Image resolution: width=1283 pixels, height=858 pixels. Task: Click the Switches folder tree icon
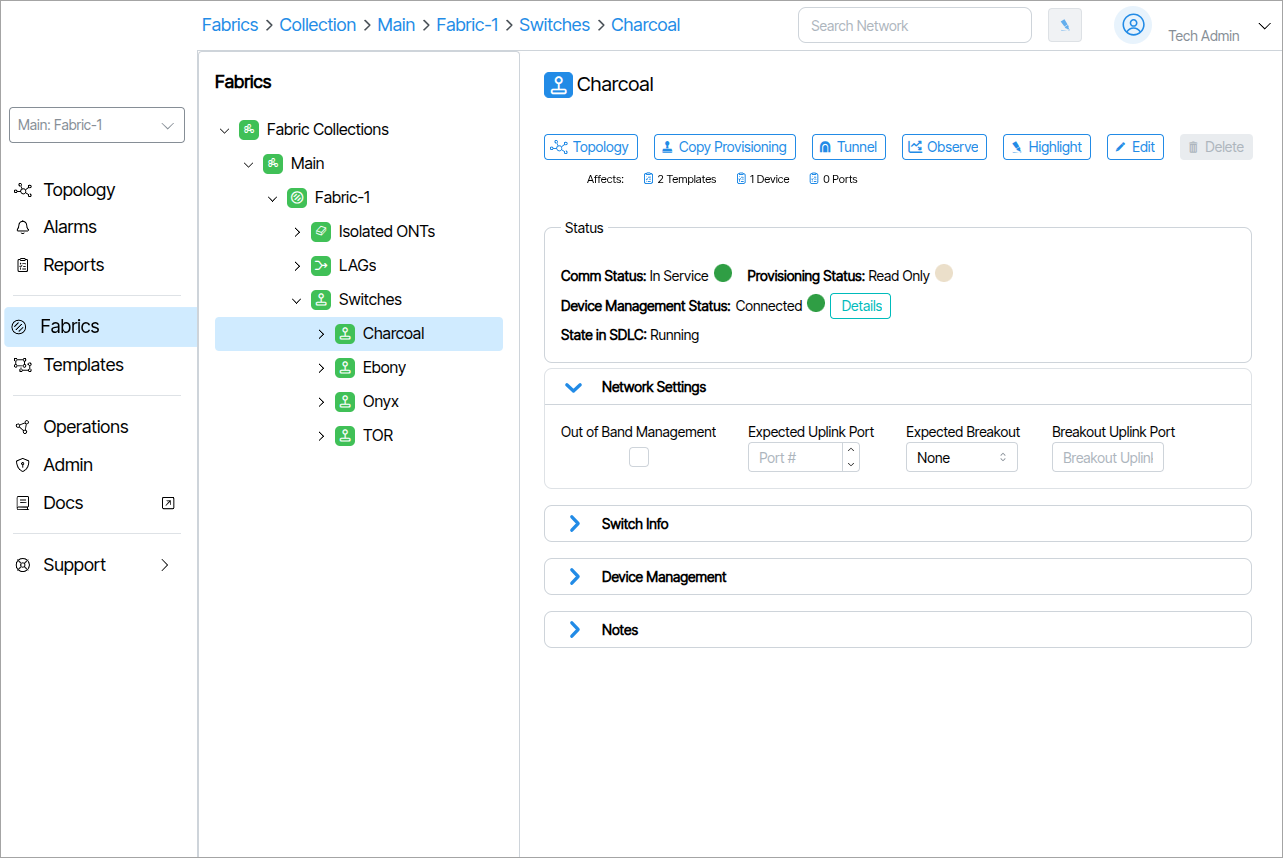pos(321,300)
